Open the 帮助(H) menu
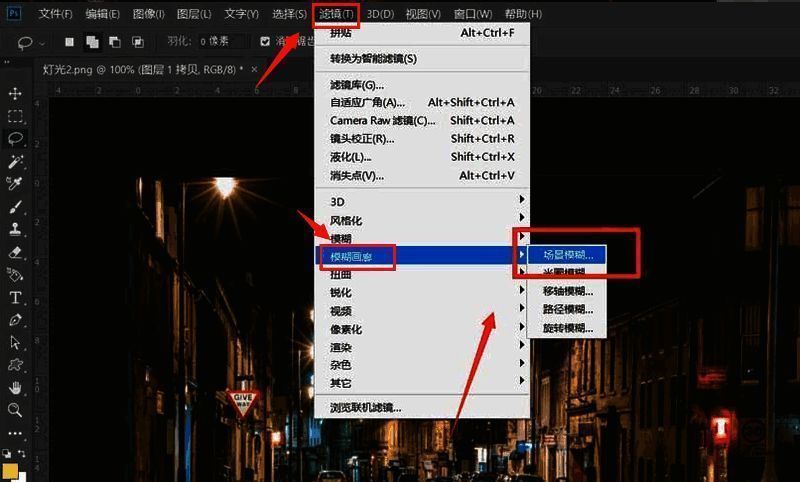The image size is (800, 482). (x=523, y=14)
